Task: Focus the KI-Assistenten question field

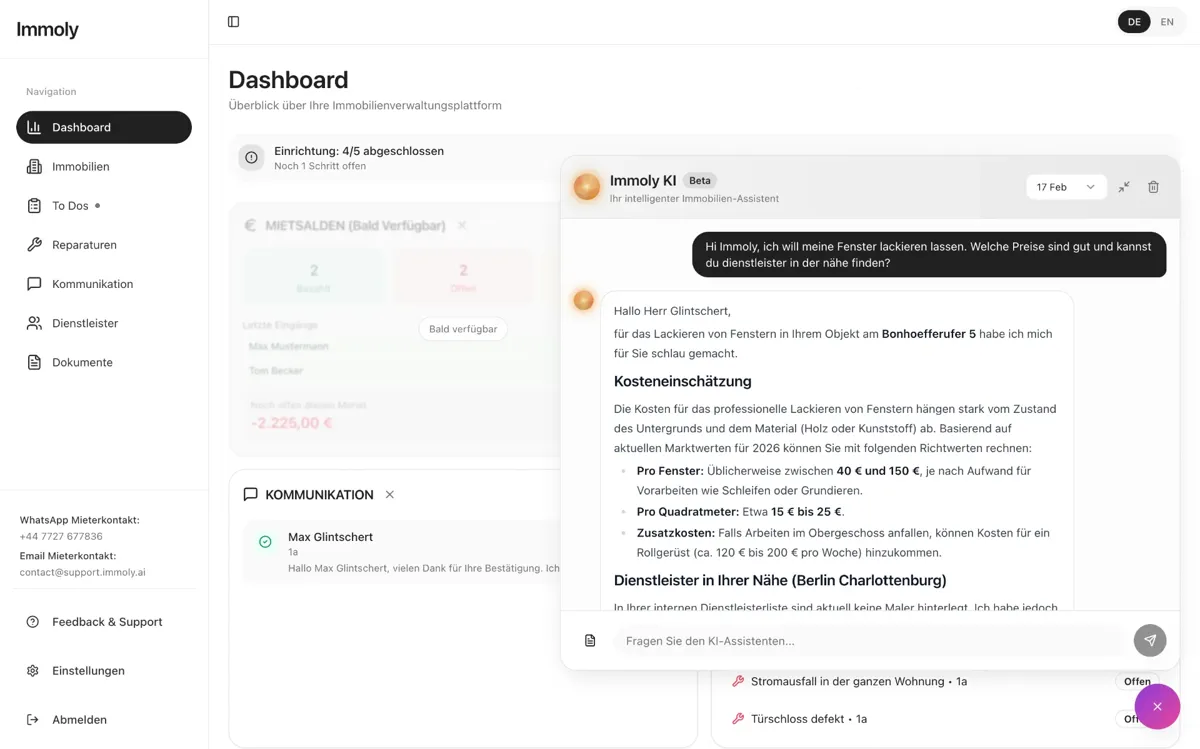Action: pos(868,641)
